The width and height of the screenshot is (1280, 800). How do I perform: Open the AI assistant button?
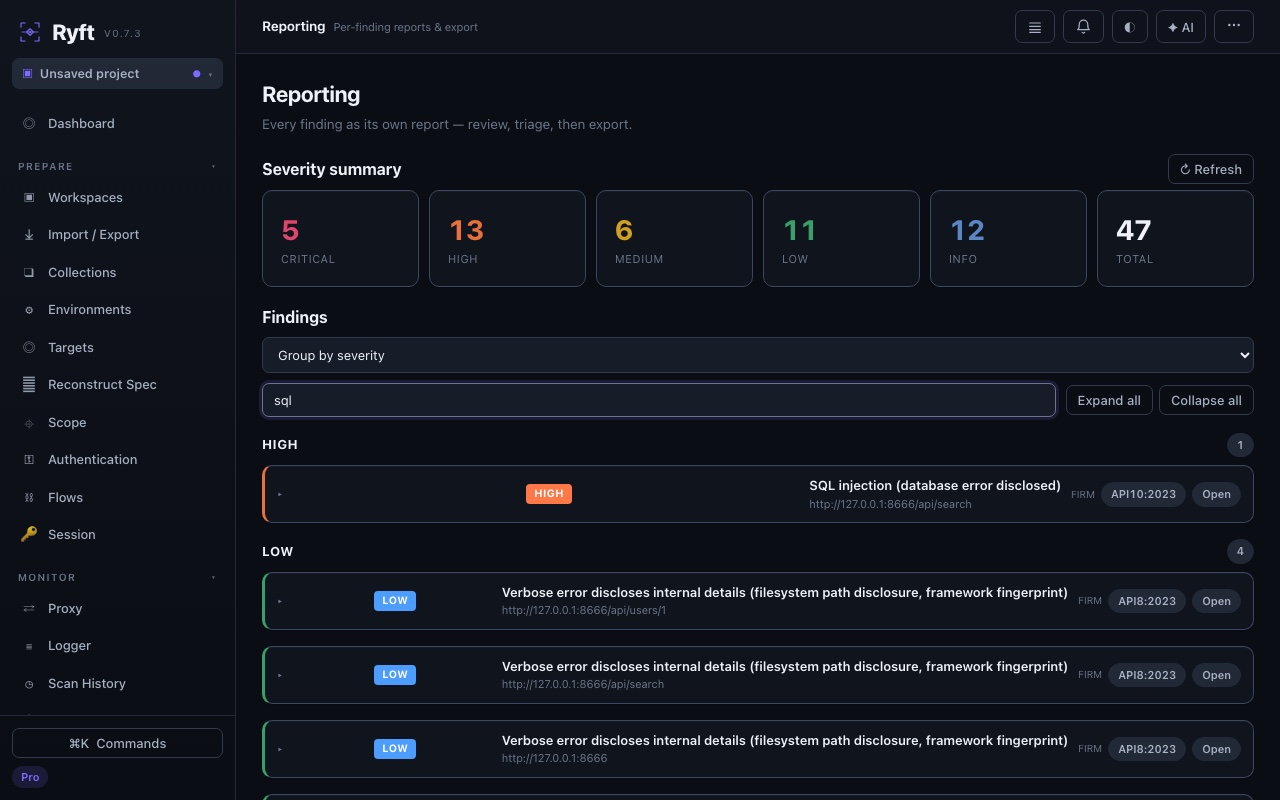(x=1181, y=27)
